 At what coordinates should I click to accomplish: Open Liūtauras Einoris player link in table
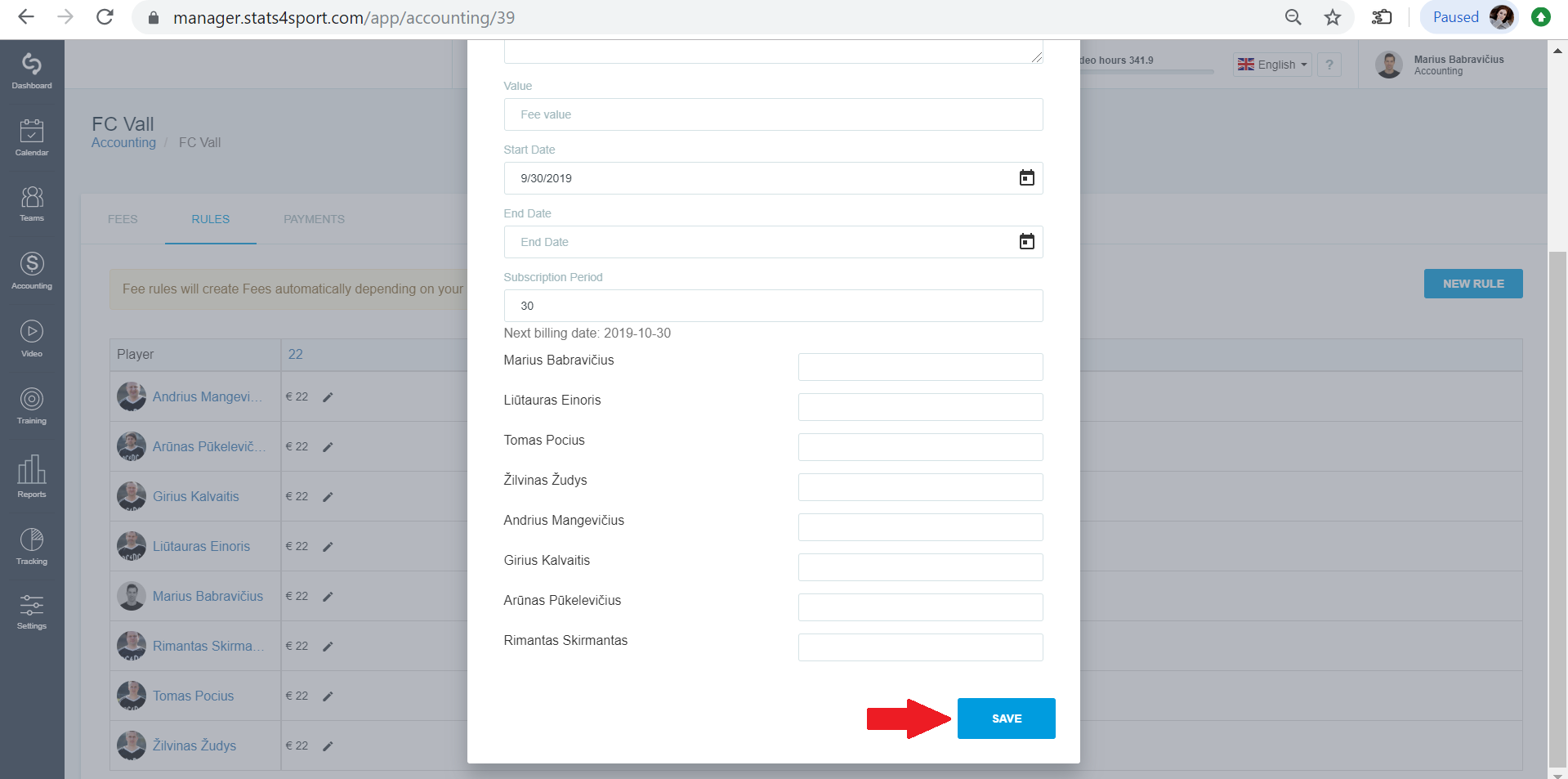[201, 547]
